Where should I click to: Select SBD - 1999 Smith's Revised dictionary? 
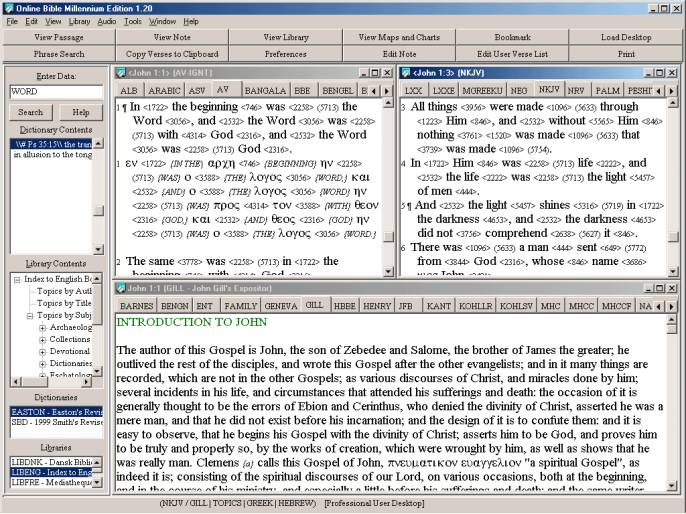point(57,423)
